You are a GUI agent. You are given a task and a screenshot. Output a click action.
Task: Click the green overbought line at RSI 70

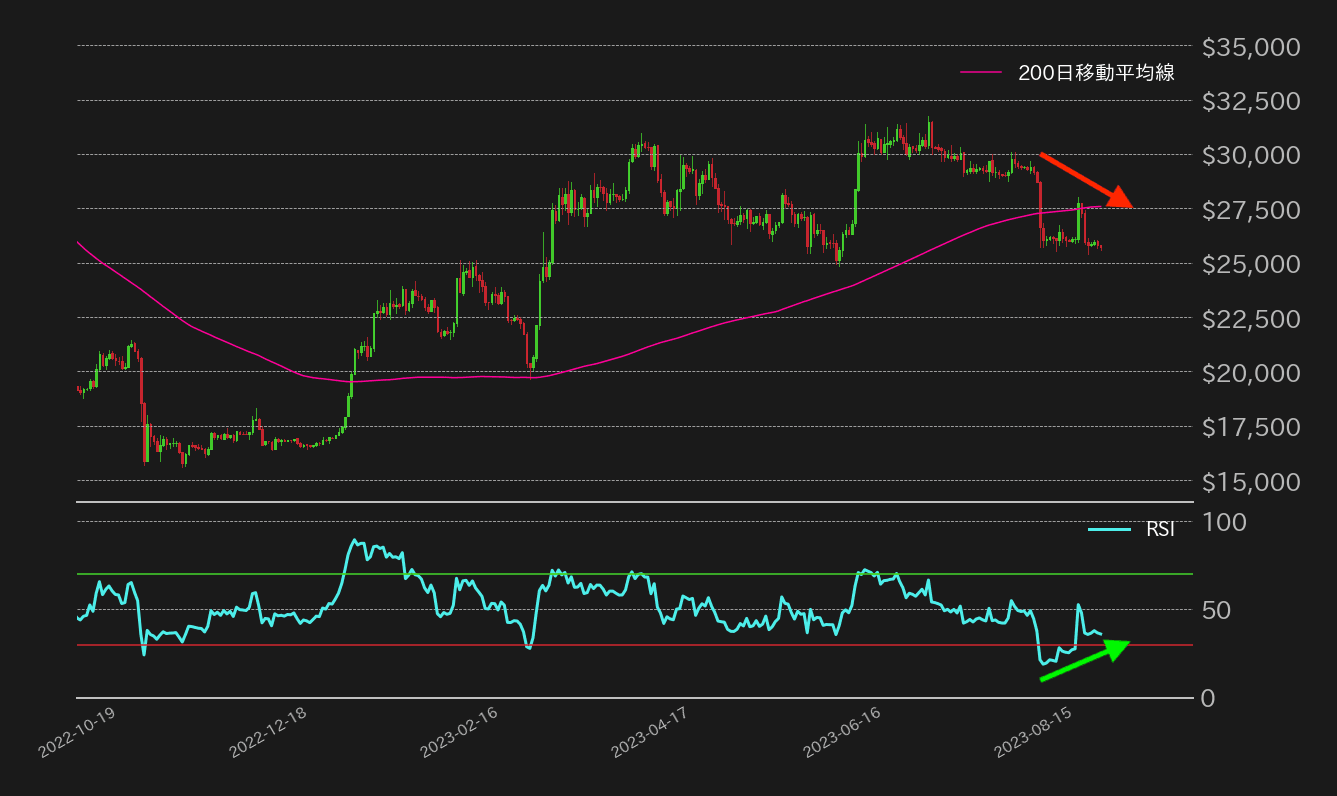click(x=600, y=574)
